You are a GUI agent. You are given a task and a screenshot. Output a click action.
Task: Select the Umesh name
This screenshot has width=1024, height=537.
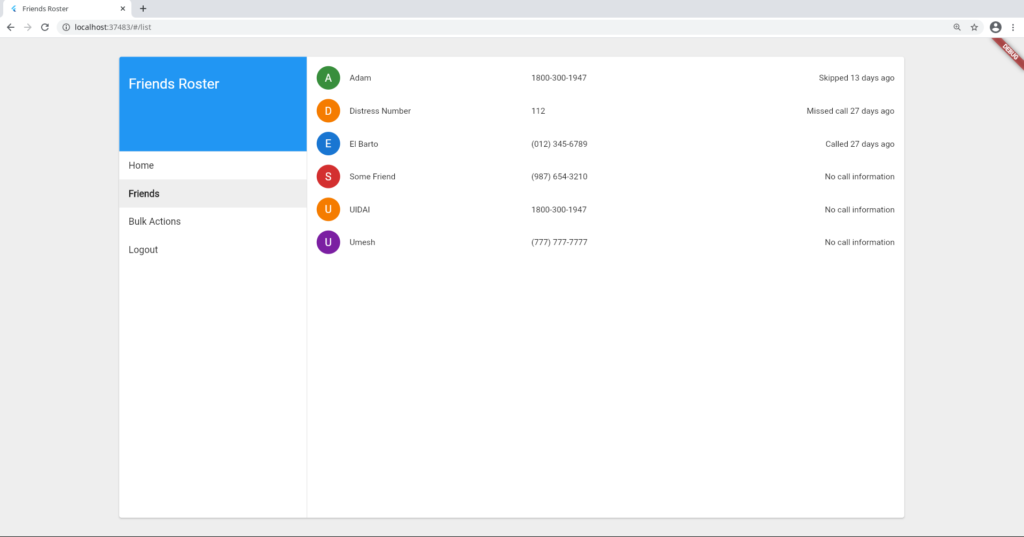[x=362, y=242]
